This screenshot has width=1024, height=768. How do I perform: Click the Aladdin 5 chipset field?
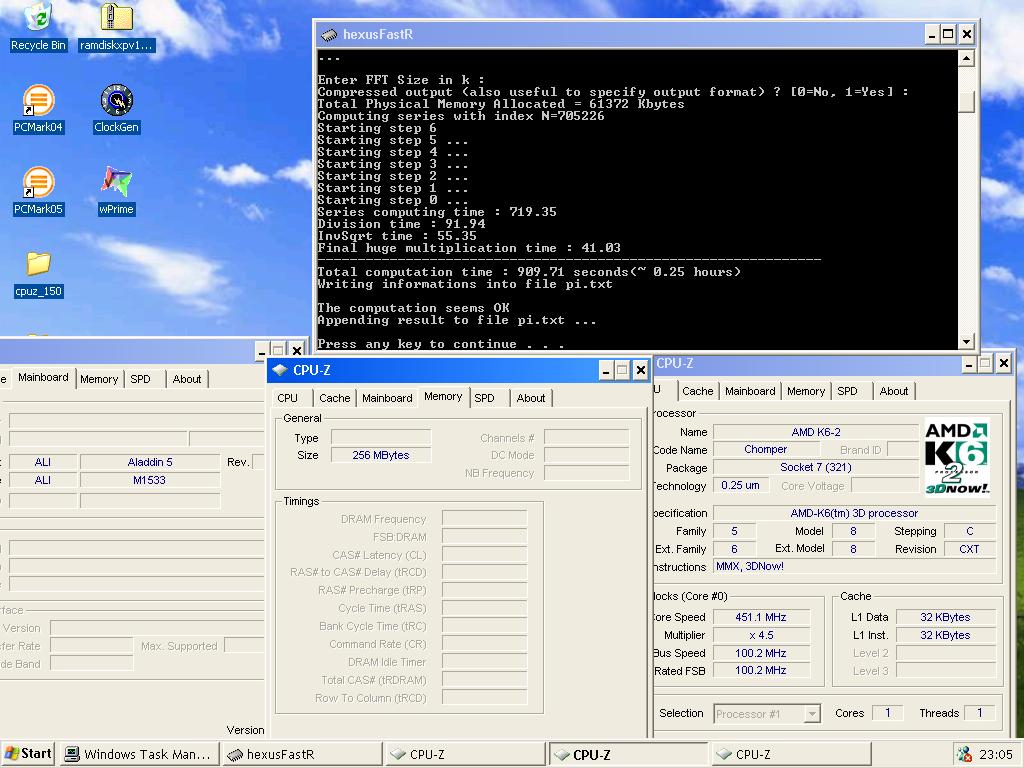pos(150,462)
